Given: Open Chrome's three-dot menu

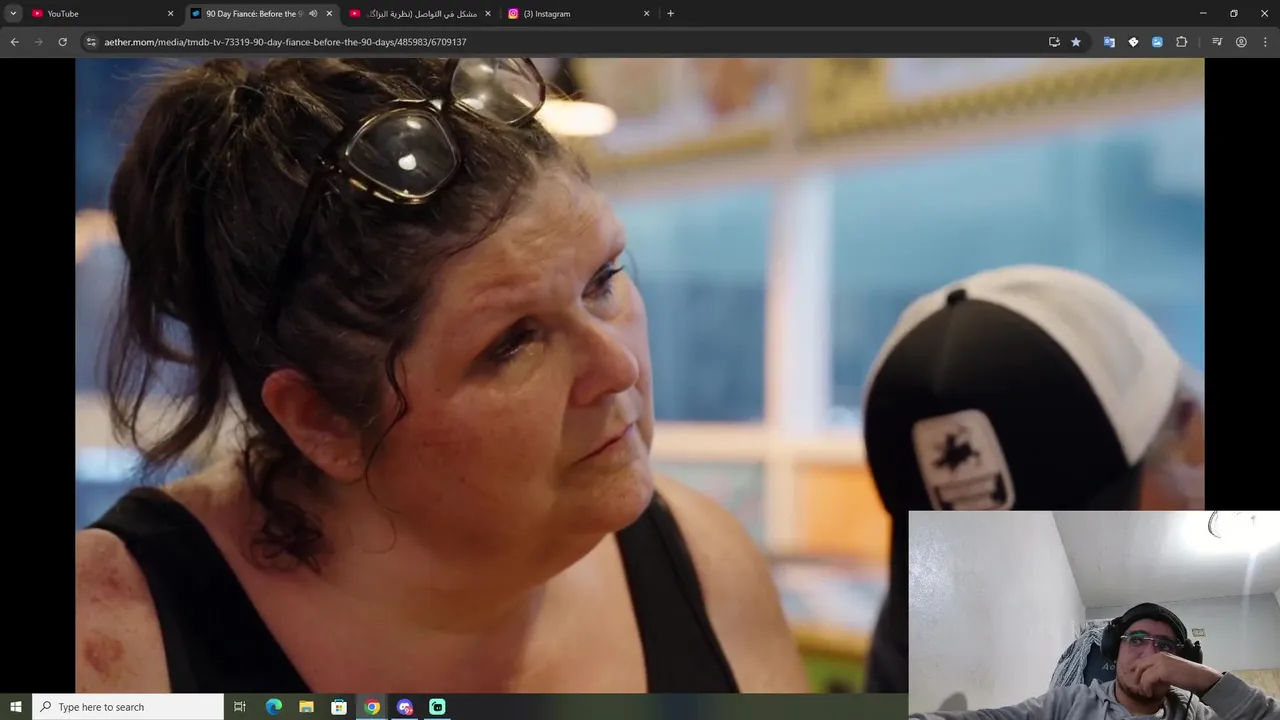Looking at the screenshot, I should [x=1265, y=42].
